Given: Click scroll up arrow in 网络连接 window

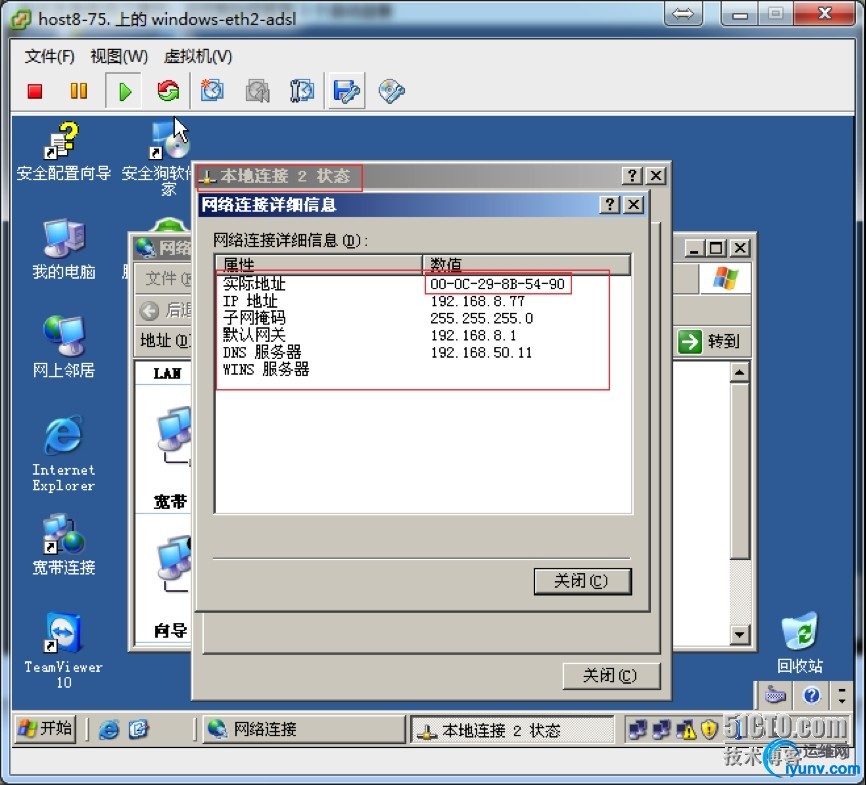Looking at the screenshot, I should (740, 373).
